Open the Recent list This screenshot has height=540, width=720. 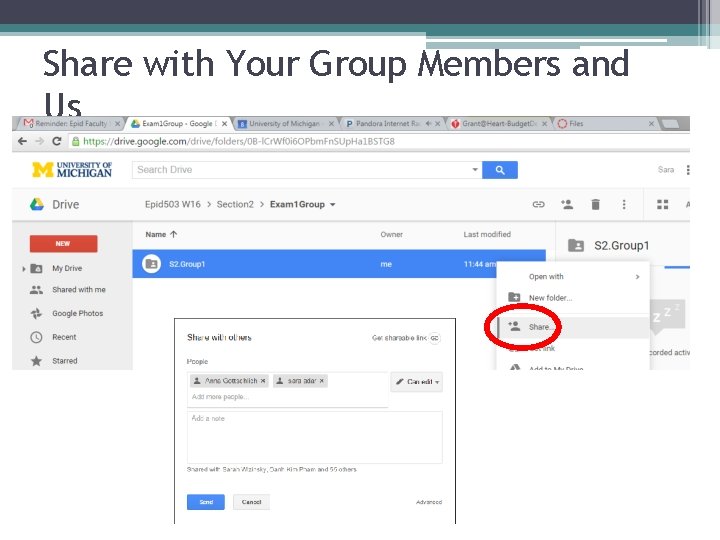(64, 337)
